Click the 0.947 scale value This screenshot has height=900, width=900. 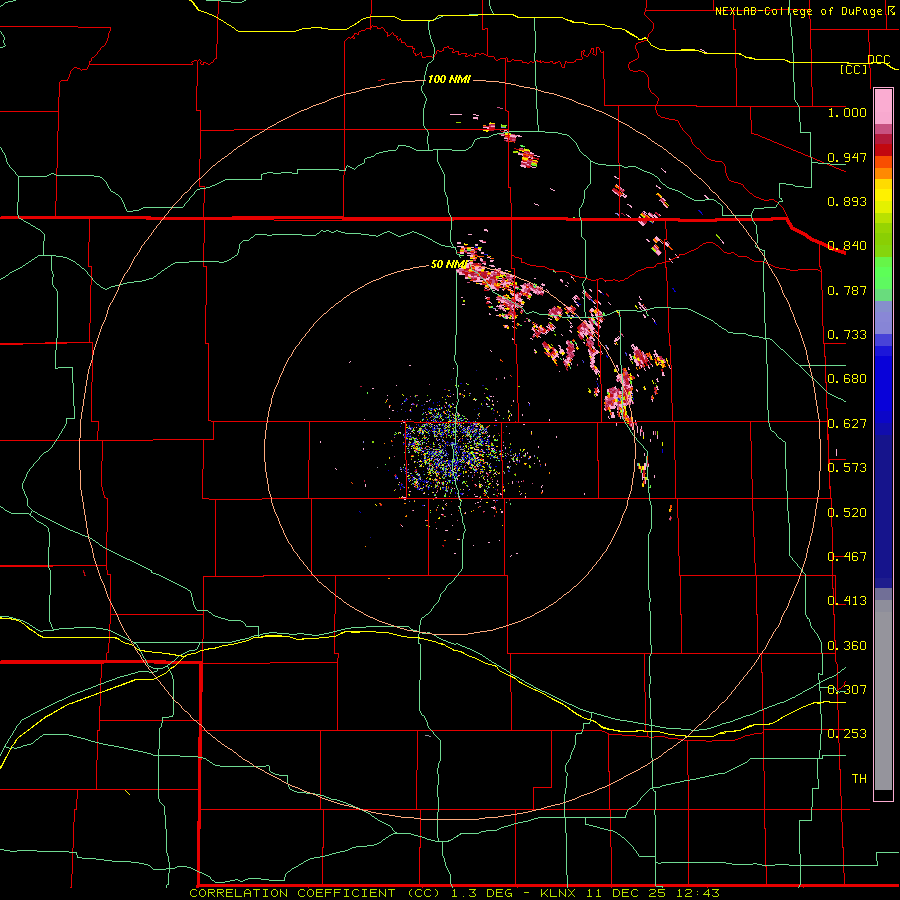[x=847, y=157]
